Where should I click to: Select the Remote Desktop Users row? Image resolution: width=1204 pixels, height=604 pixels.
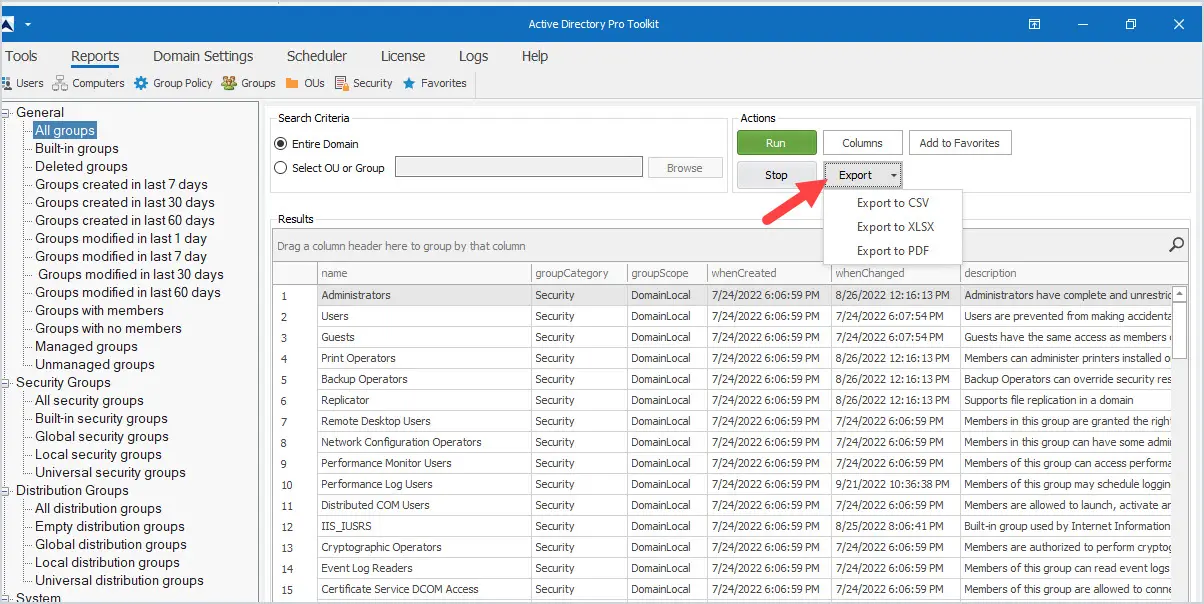pyautogui.click(x=722, y=421)
